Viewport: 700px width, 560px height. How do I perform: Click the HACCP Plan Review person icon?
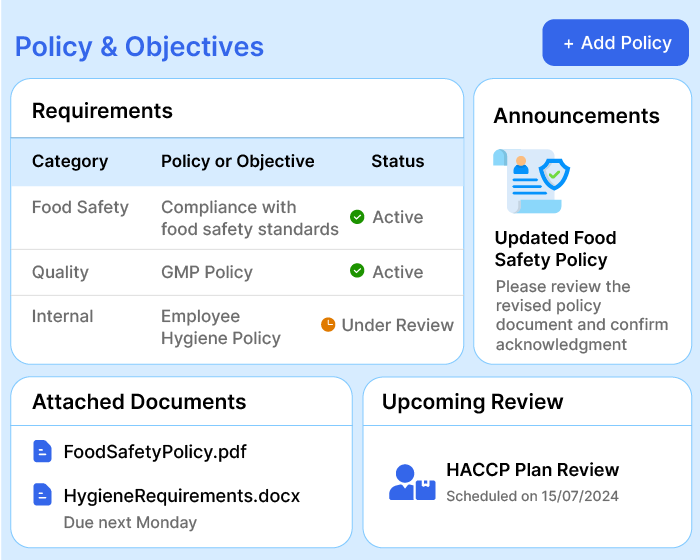coord(411,482)
